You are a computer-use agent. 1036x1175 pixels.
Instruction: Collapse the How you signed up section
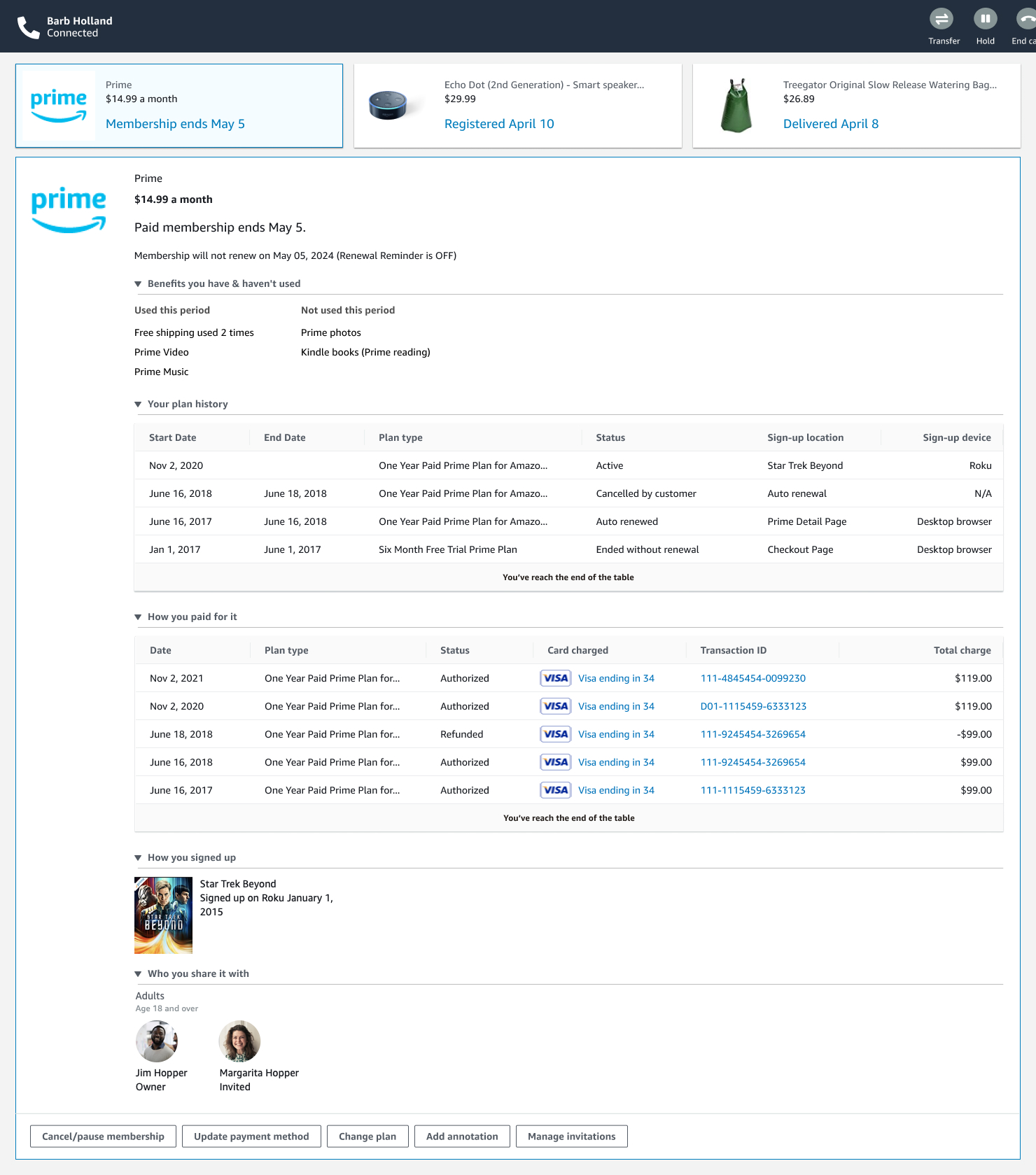point(138,858)
